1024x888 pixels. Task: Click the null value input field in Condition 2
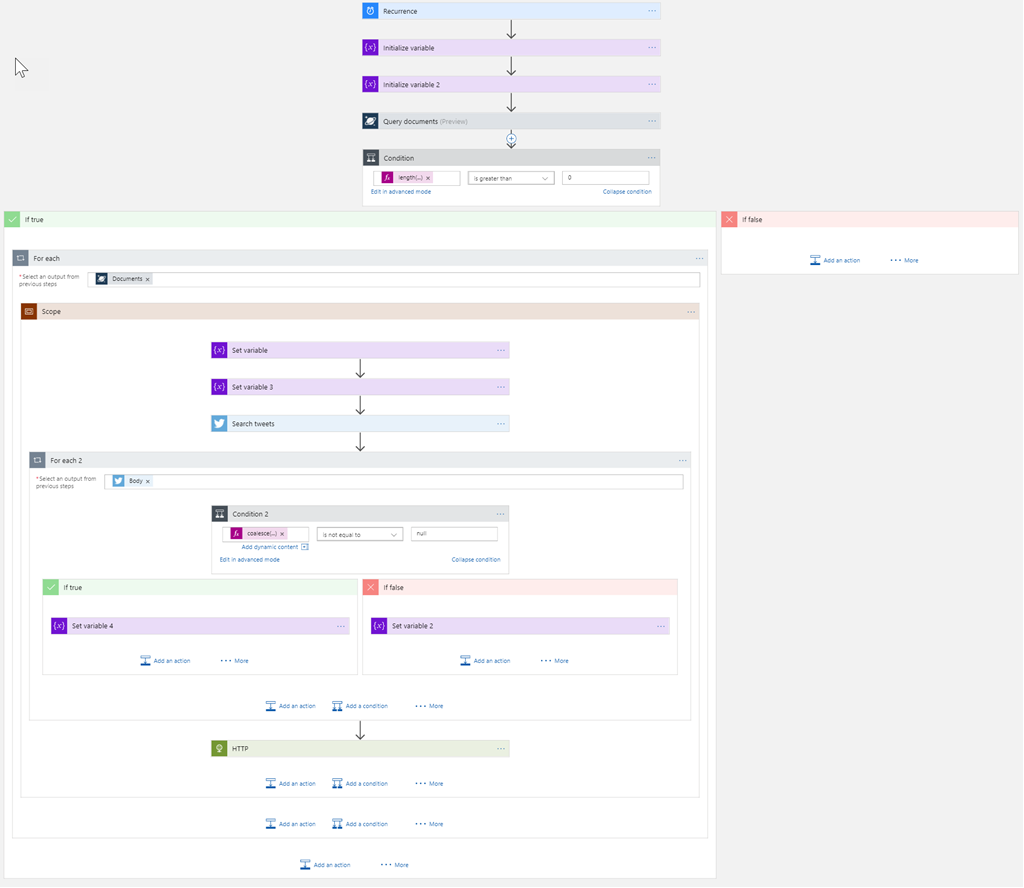point(454,533)
